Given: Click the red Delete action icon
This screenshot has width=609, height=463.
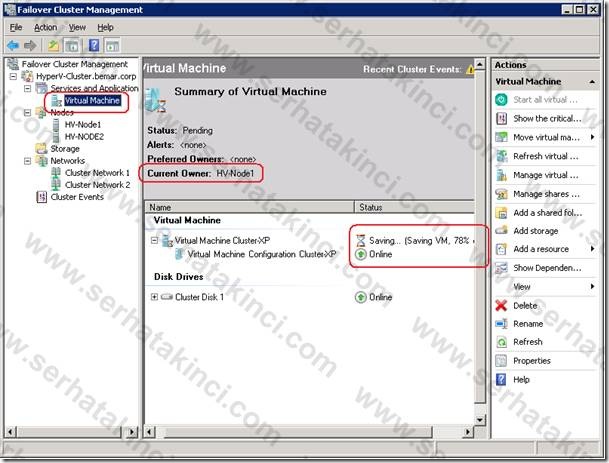Looking at the screenshot, I should click(x=501, y=306).
